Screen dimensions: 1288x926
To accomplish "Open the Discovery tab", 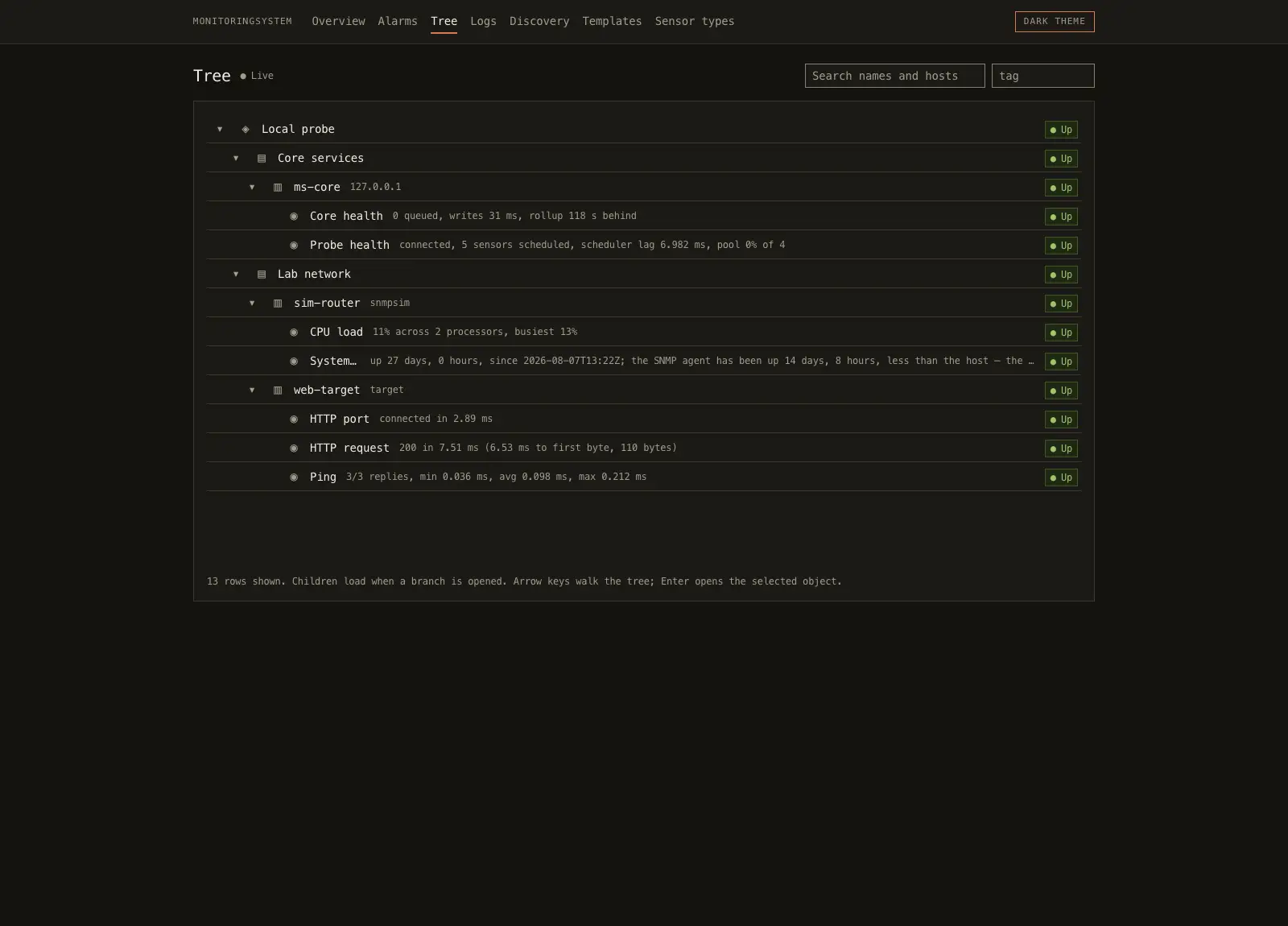I will tap(539, 22).
